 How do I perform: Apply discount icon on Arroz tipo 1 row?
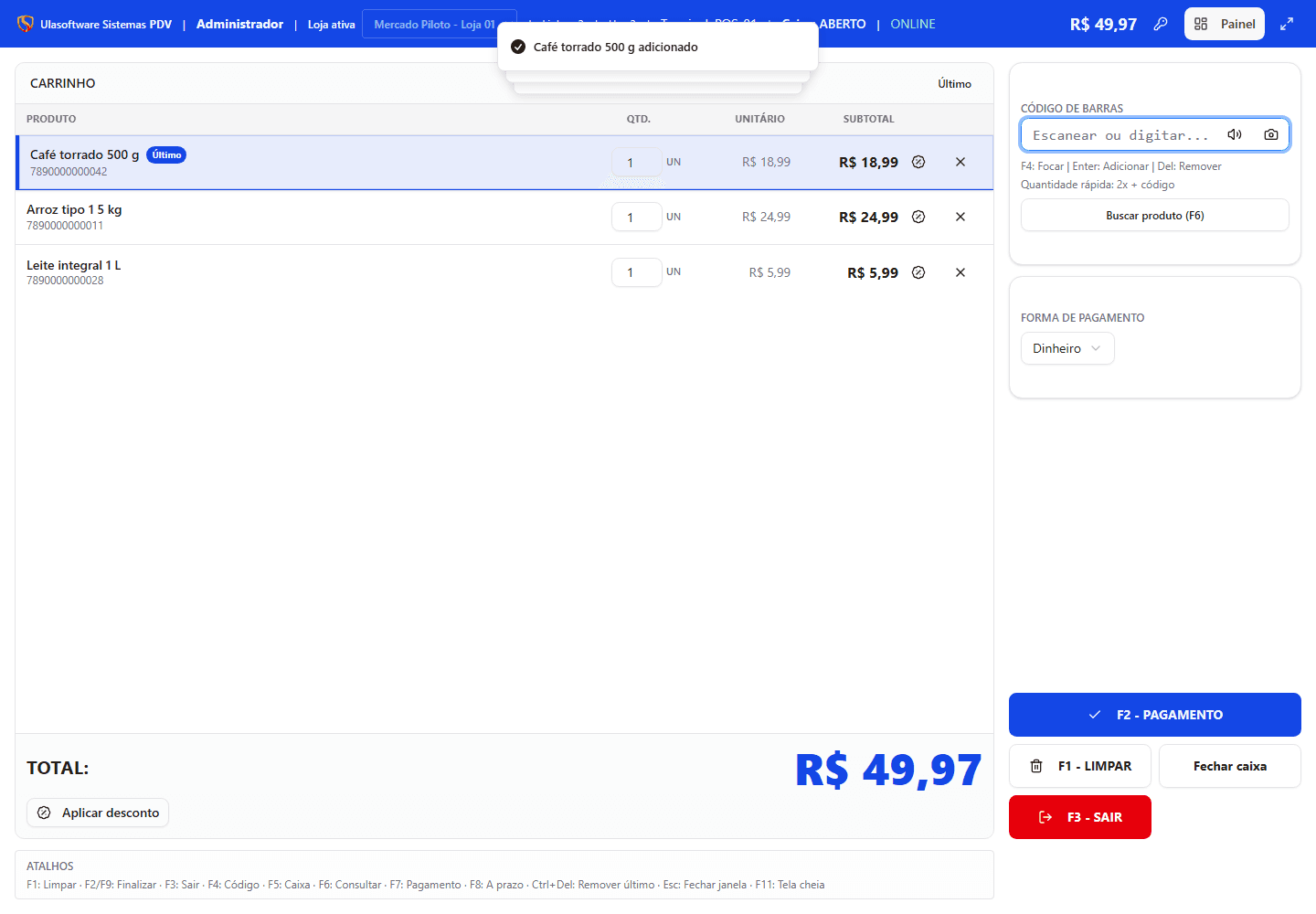click(x=918, y=217)
